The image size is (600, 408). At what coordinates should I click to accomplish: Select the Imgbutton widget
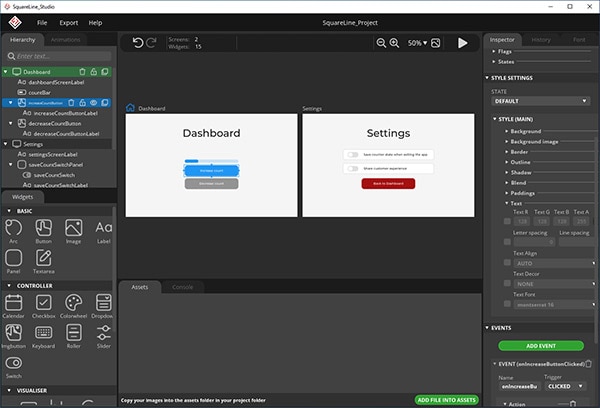point(13,336)
